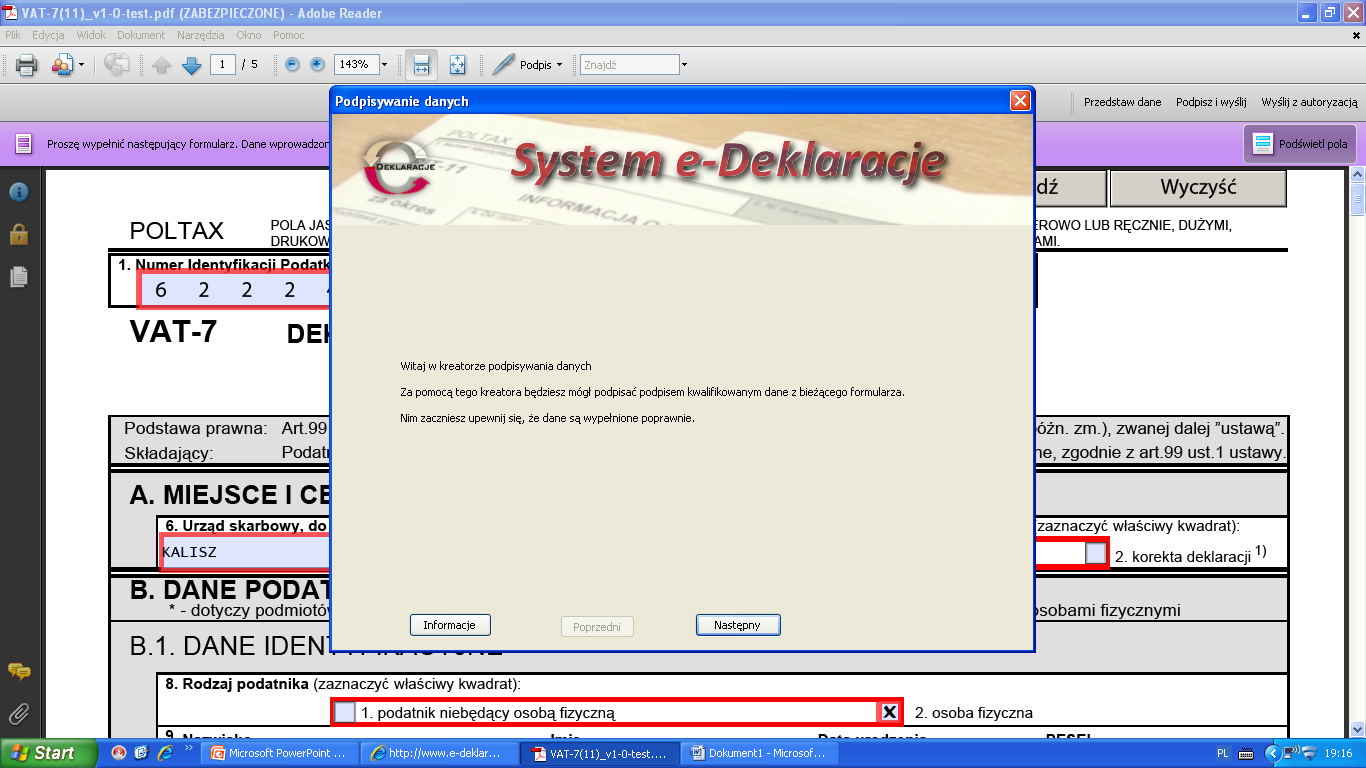
Task: Click the page number input field
Action: coord(222,64)
